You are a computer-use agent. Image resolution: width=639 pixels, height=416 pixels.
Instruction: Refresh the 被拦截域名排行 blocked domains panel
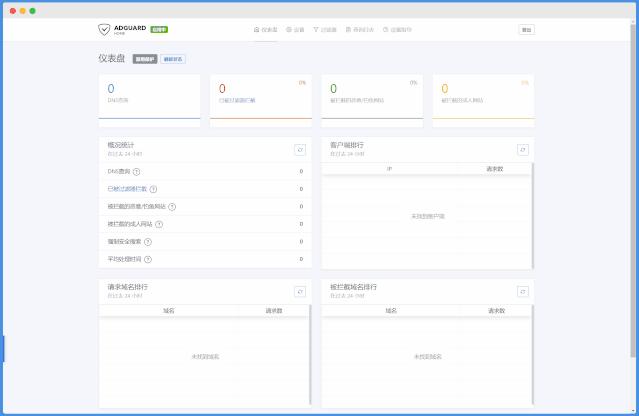click(x=522, y=291)
